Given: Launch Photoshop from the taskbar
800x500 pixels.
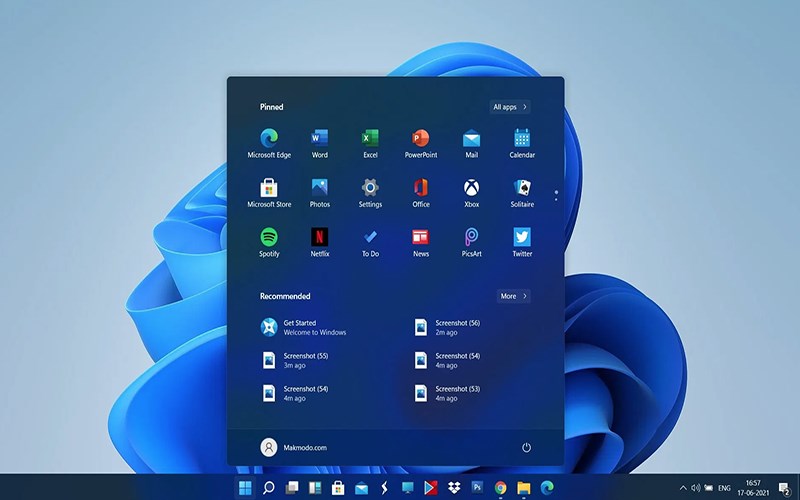Looking at the screenshot, I should pos(477,488).
